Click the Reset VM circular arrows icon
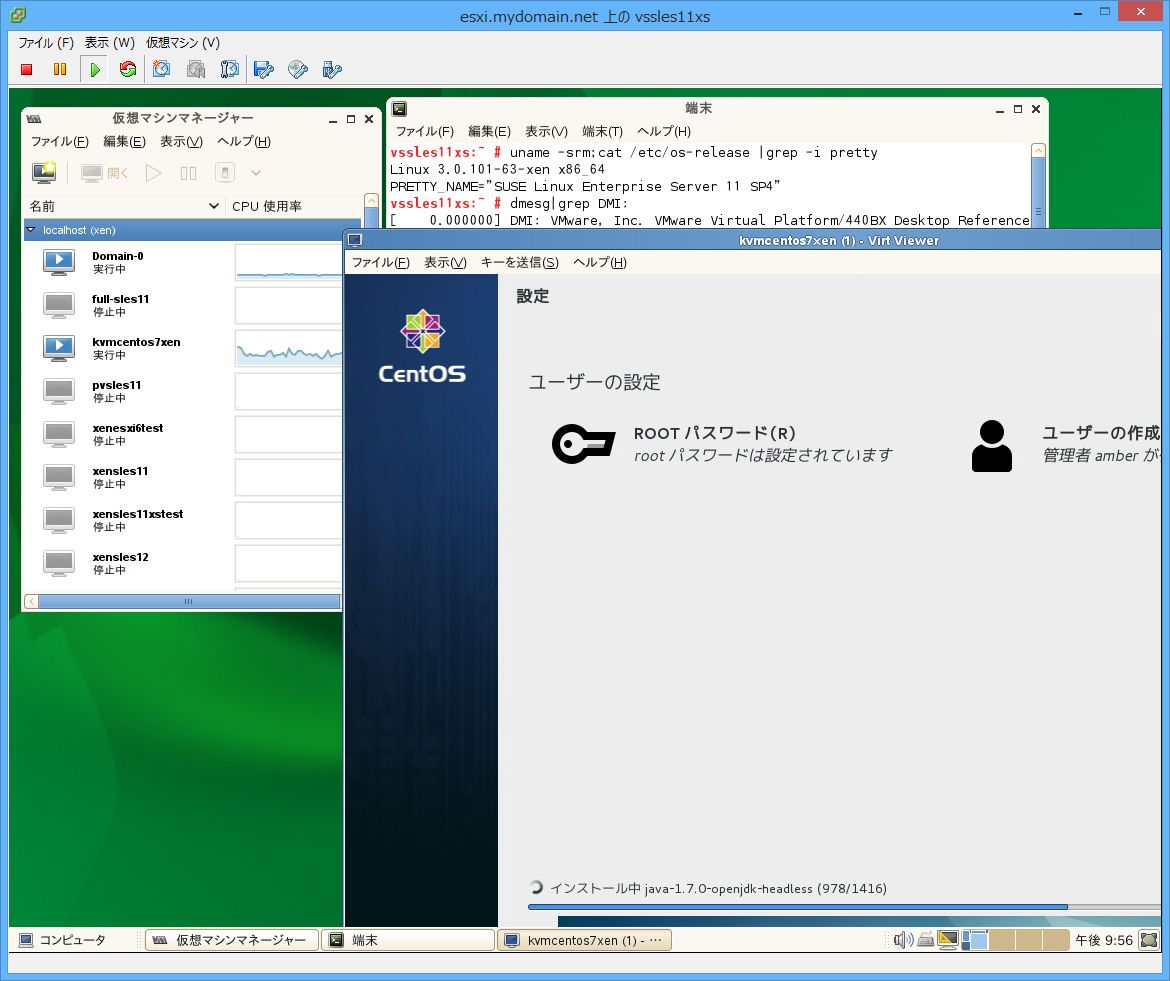The image size is (1170, 981). coord(128,69)
